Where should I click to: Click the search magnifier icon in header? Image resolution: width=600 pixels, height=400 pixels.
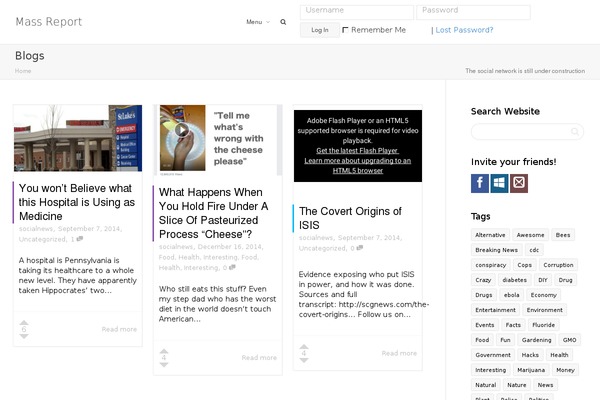(283, 22)
